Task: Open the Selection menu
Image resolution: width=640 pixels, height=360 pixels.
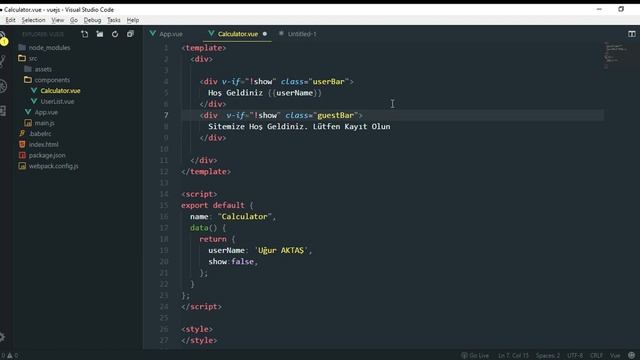Action: (x=33, y=20)
